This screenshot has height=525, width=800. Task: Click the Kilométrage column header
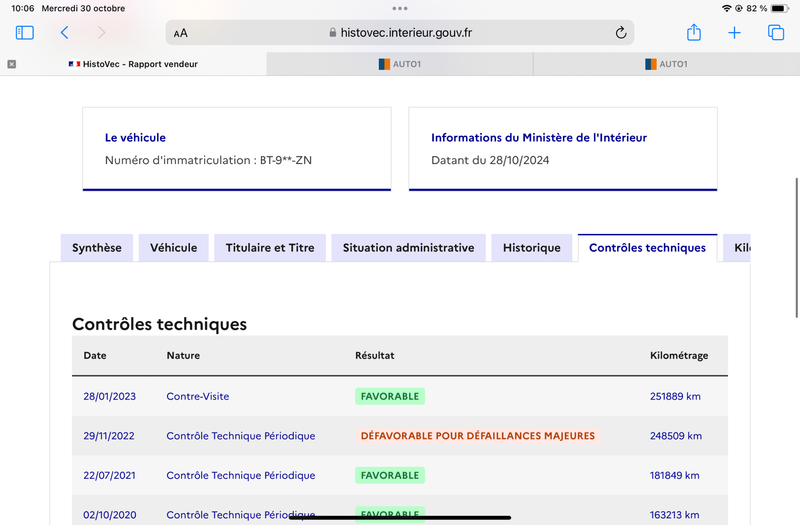[679, 355]
